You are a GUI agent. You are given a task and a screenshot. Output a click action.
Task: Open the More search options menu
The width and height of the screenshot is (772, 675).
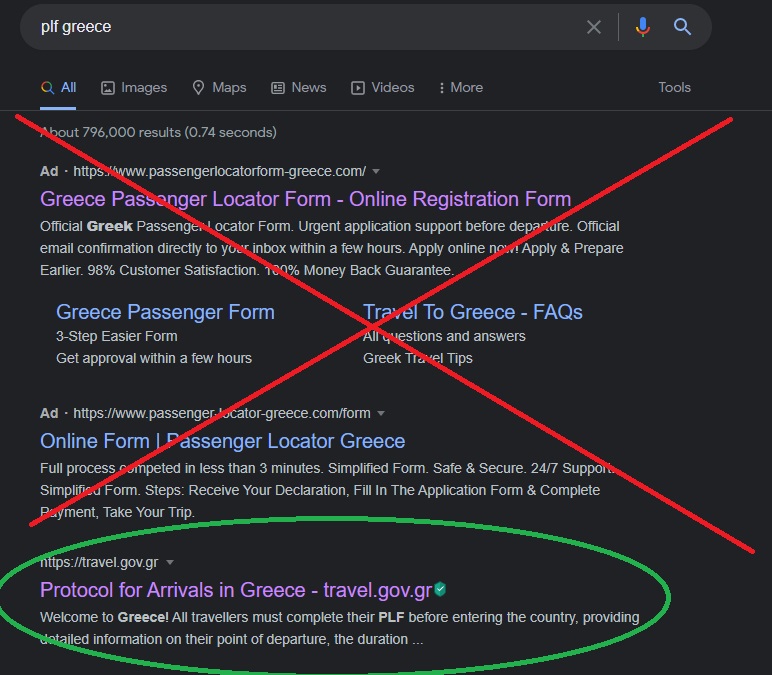(x=461, y=88)
